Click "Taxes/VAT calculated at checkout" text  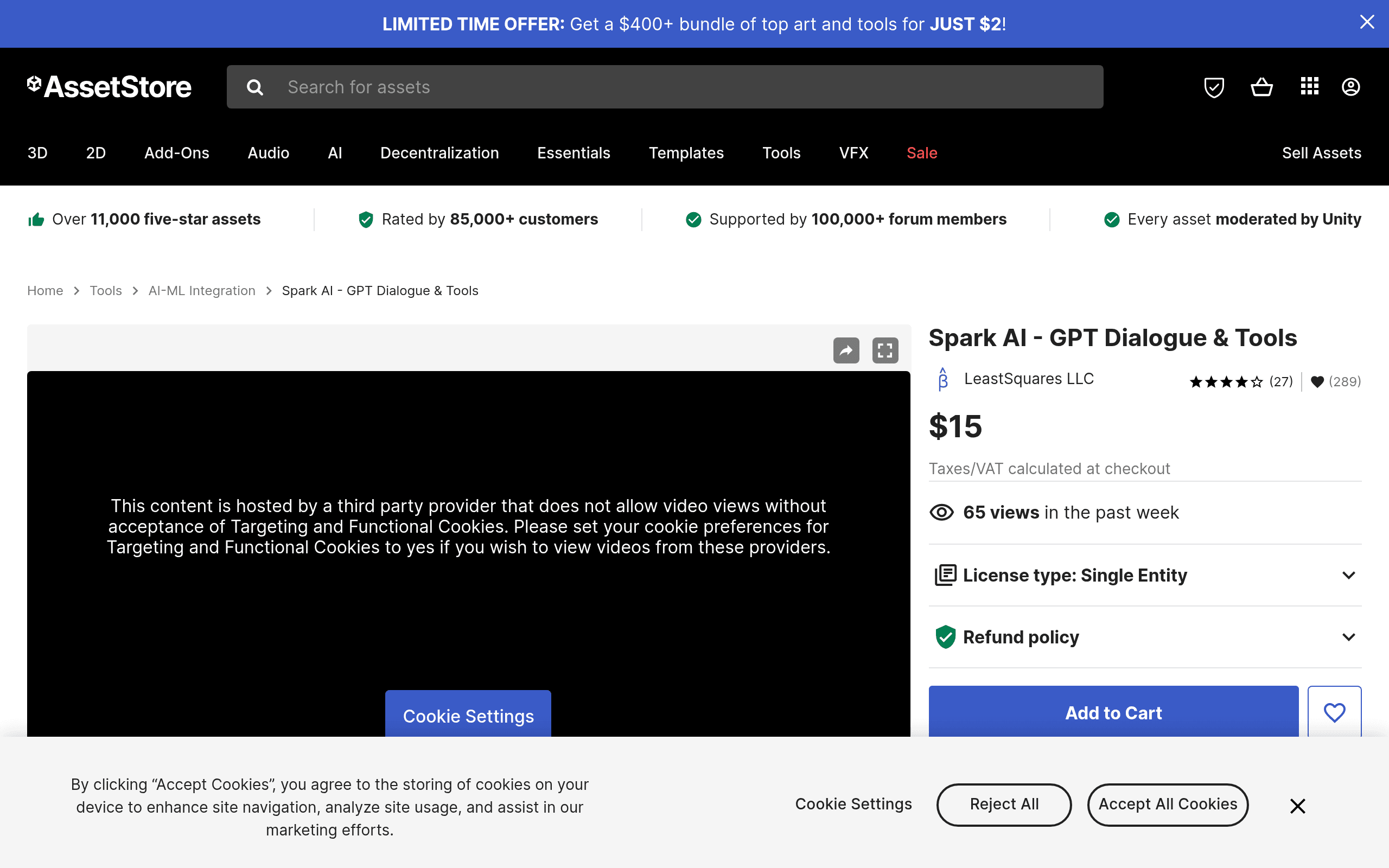(x=1049, y=469)
